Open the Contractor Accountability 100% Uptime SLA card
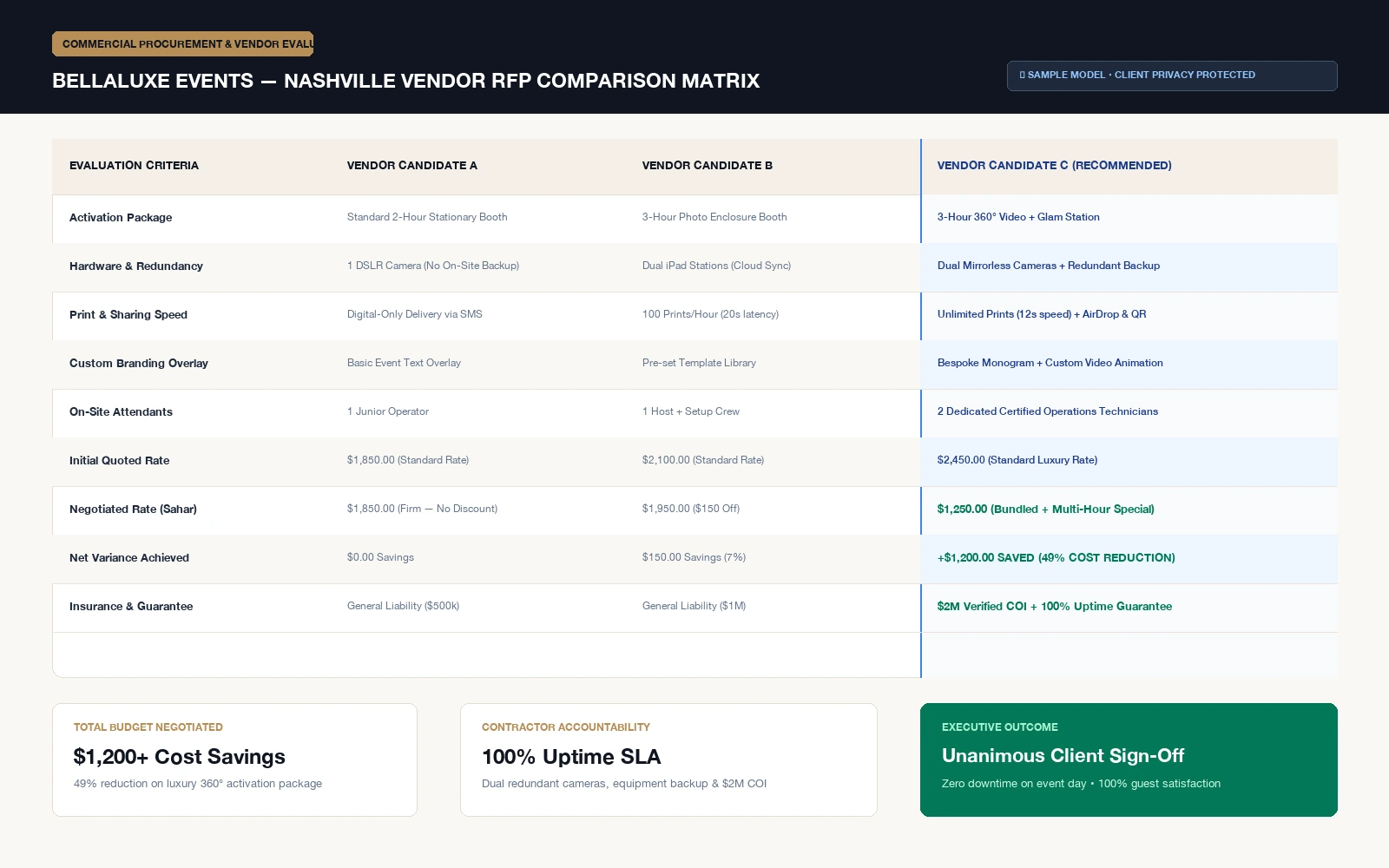Viewport: 1389px width, 868px height. click(668, 759)
